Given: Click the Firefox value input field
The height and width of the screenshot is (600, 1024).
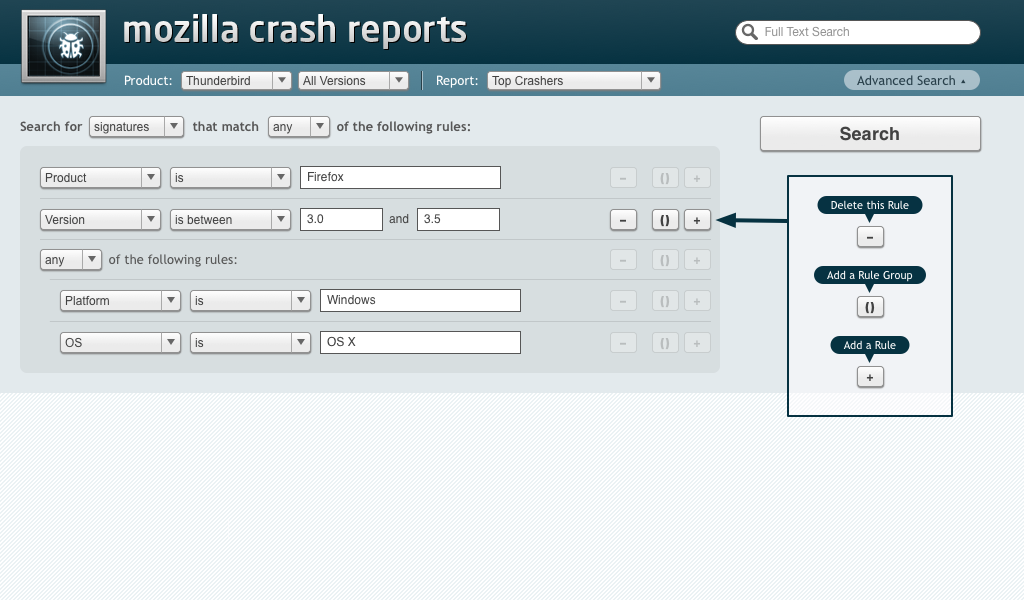Looking at the screenshot, I should pos(400,178).
